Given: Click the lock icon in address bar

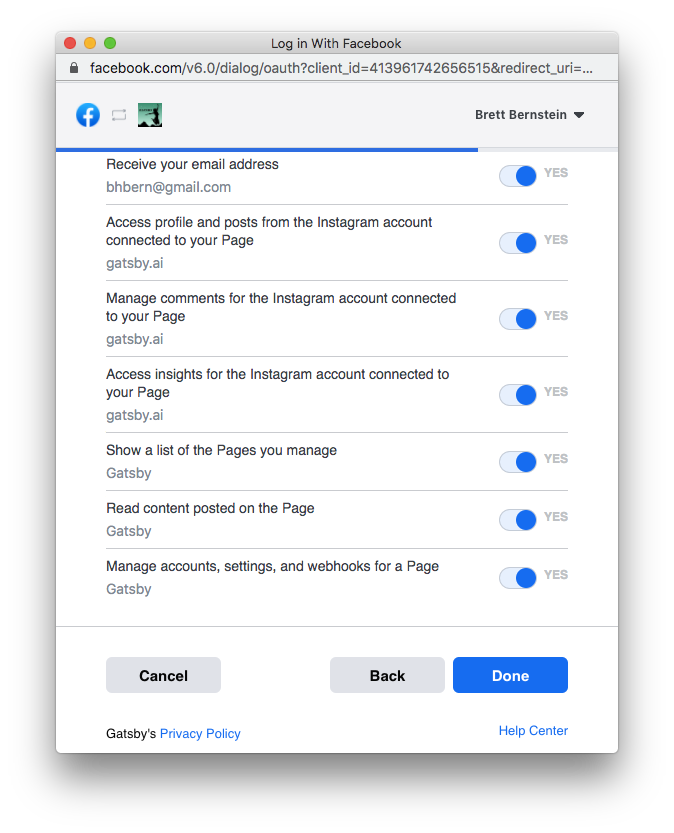Looking at the screenshot, I should pyautogui.click(x=74, y=68).
